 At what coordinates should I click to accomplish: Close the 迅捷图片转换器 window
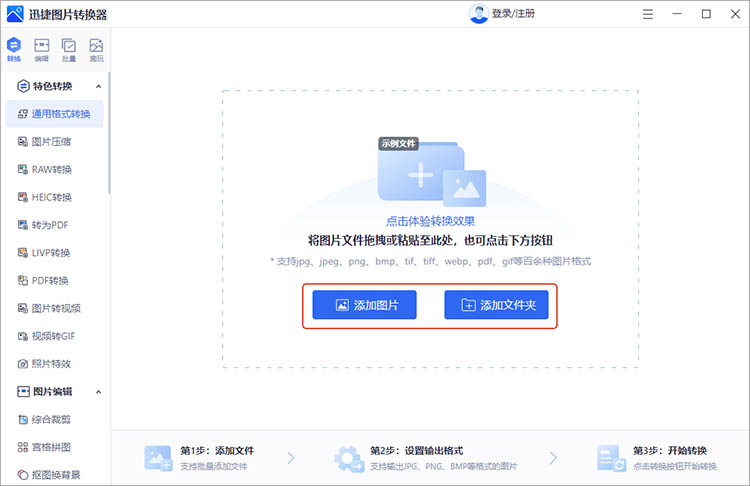pyautogui.click(x=735, y=14)
